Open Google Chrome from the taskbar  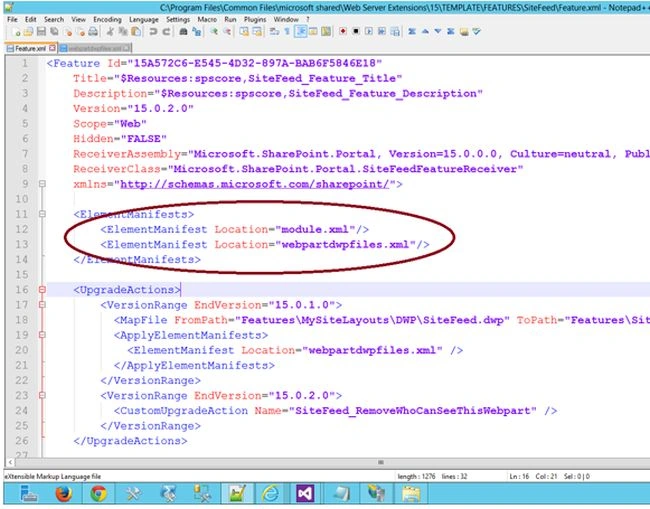(98, 494)
